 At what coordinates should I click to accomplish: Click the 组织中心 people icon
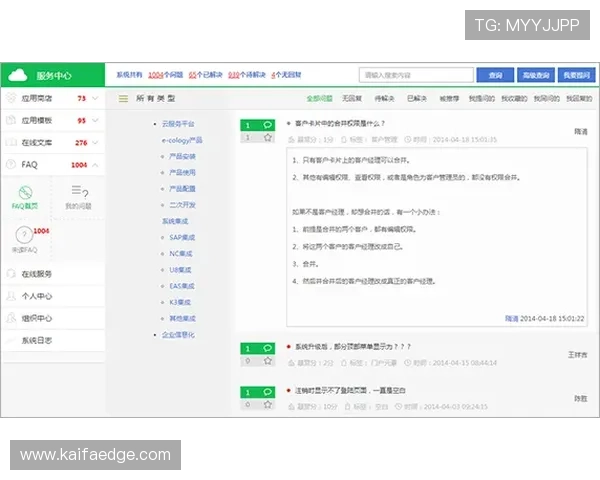click(11, 318)
